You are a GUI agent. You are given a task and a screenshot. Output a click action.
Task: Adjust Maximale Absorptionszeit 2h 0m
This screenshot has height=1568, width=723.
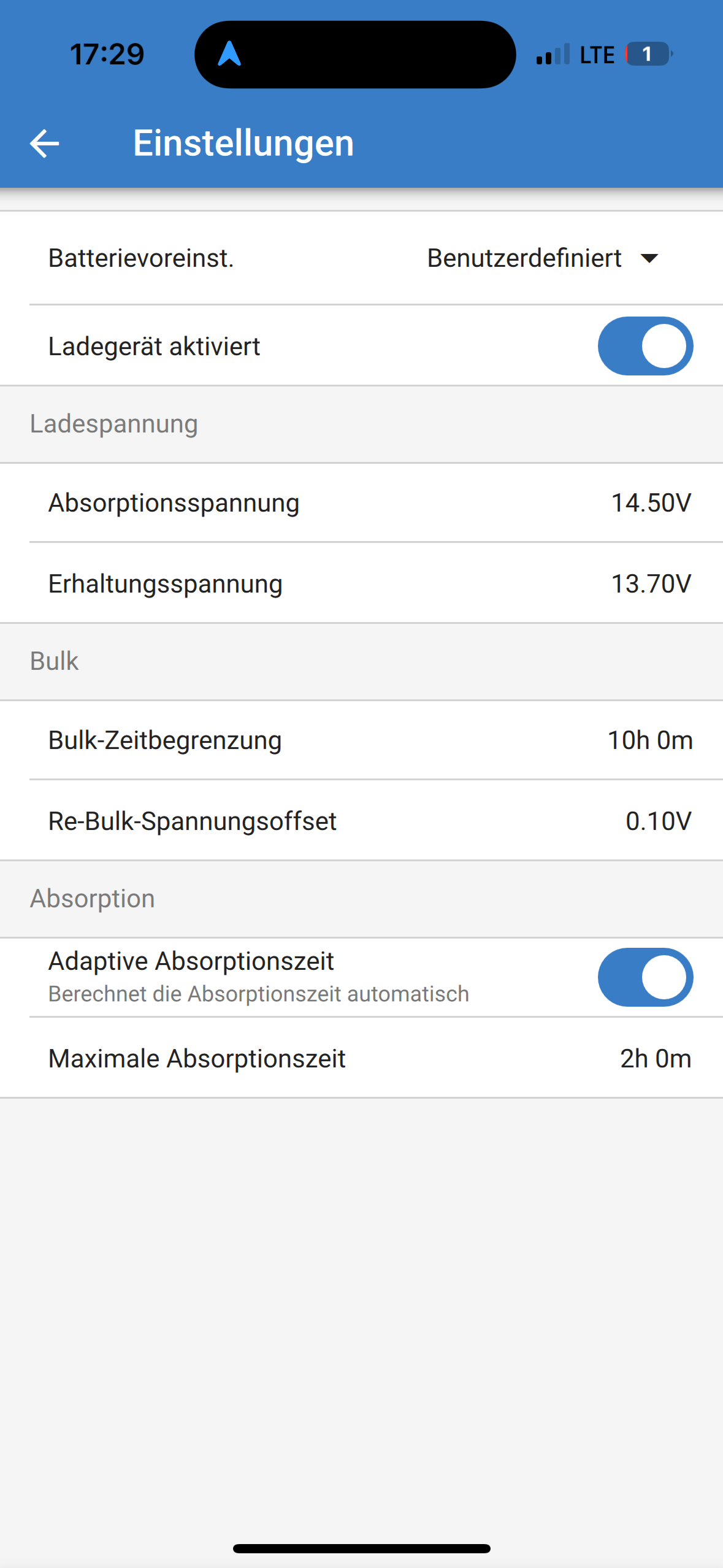pyautogui.click(x=656, y=1059)
